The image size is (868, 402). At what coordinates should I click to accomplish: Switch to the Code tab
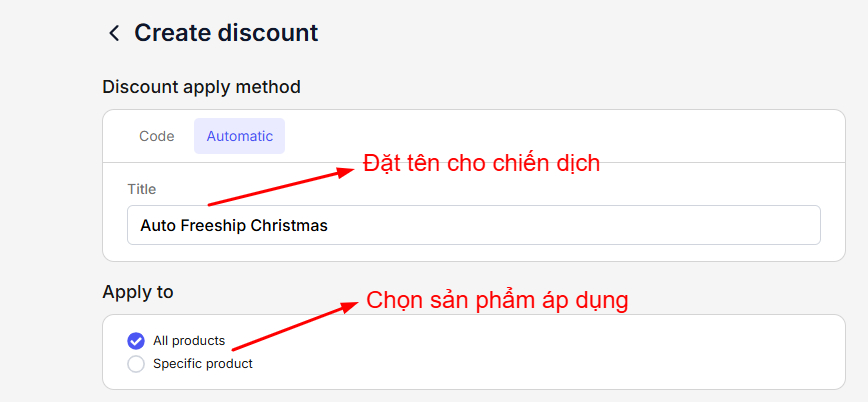[156, 136]
